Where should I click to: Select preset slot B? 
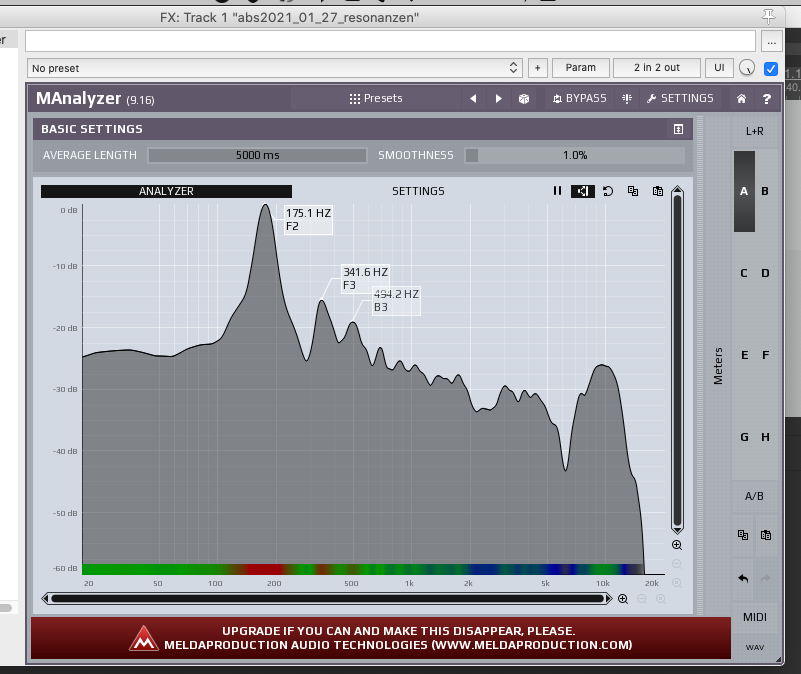pyautogui.click(x=765, y=191)
